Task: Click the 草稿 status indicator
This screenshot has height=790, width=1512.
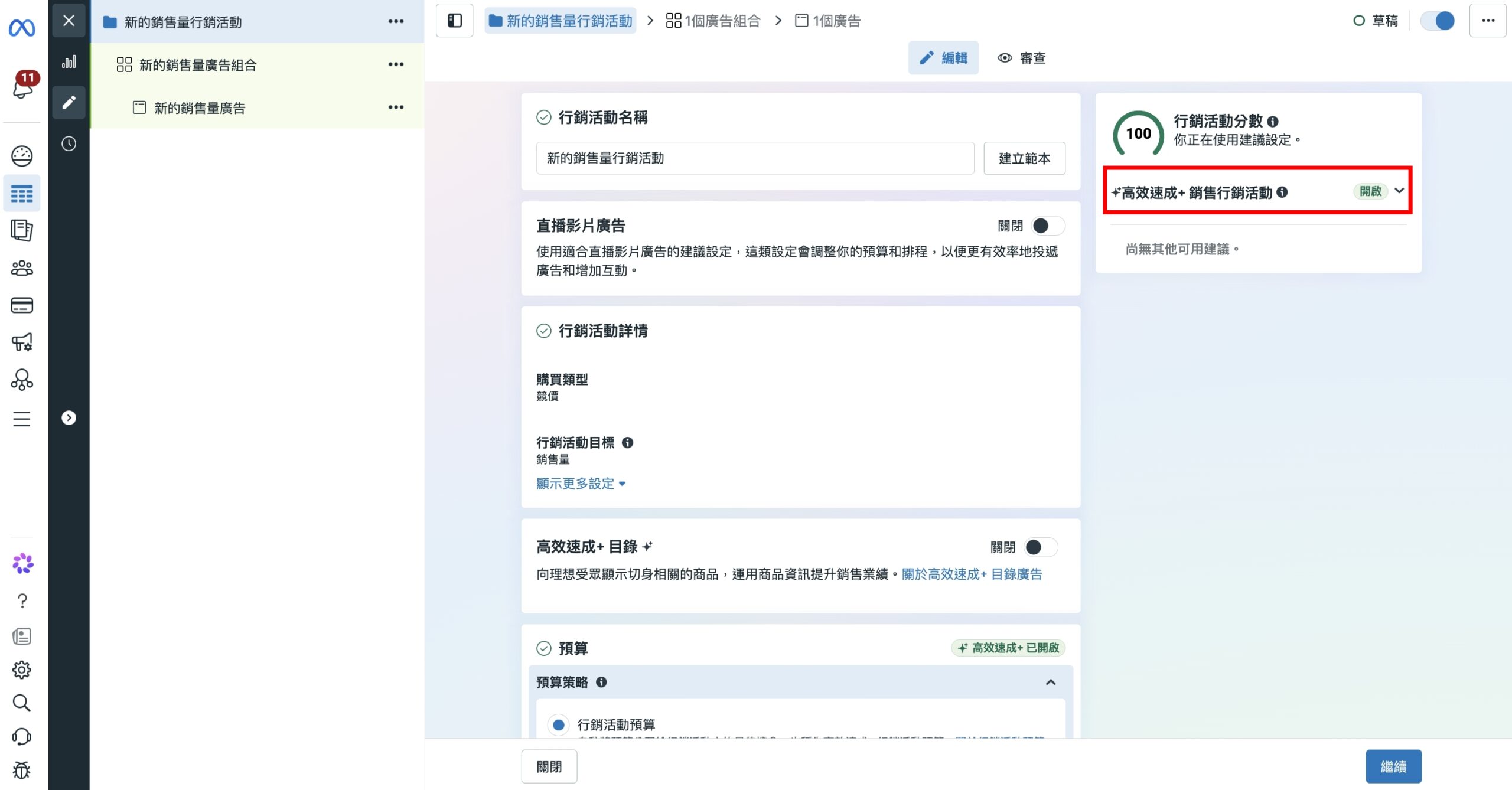Action: click(1376, 21)
